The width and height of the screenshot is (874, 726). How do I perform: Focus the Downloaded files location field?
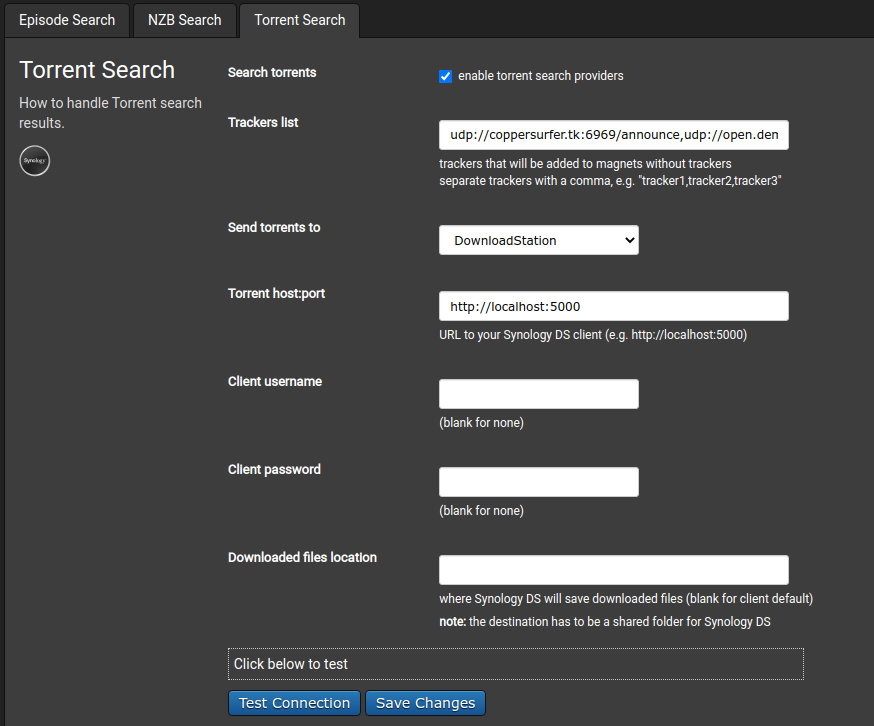613,570
